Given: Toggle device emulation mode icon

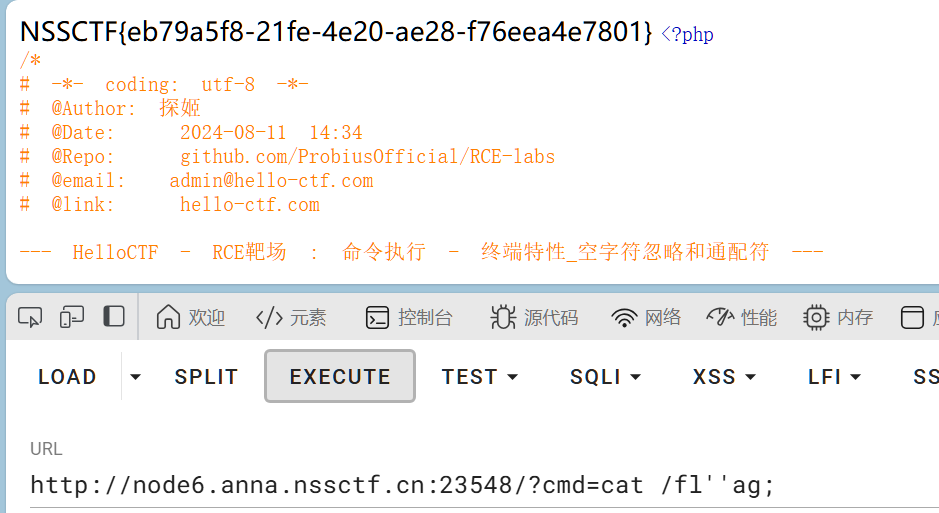Looking at the screenshot, I should [x=72, y=318].
